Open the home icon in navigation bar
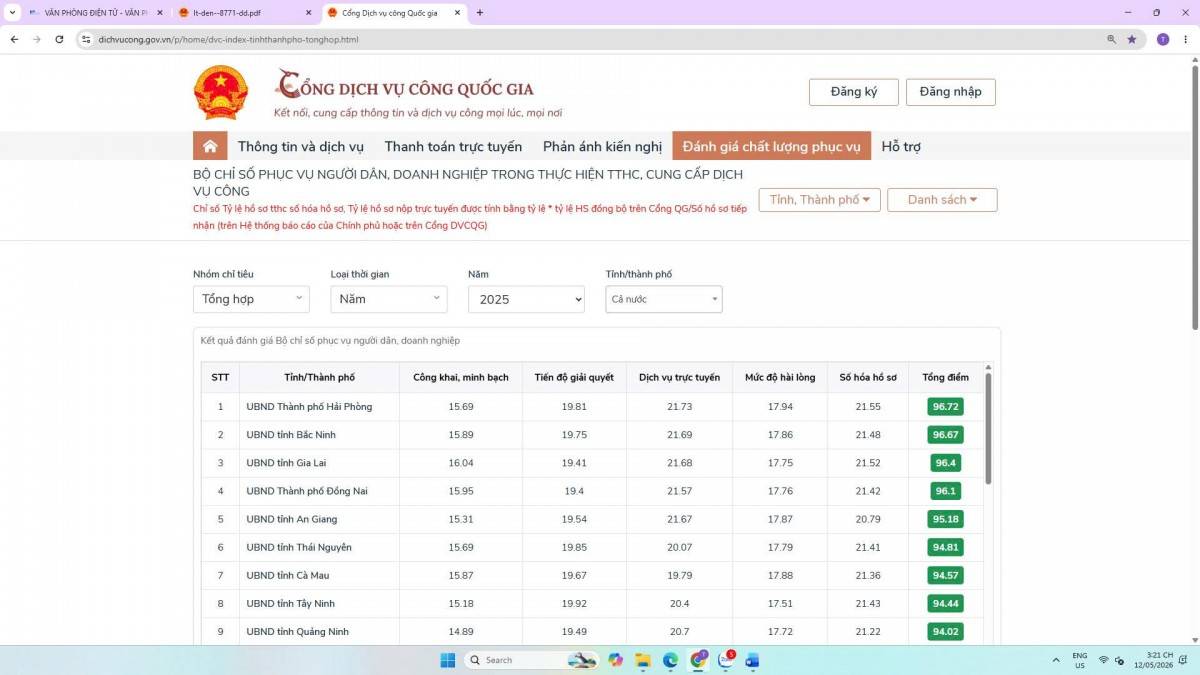Screen dimensions: 1200x675 [210, 146]
